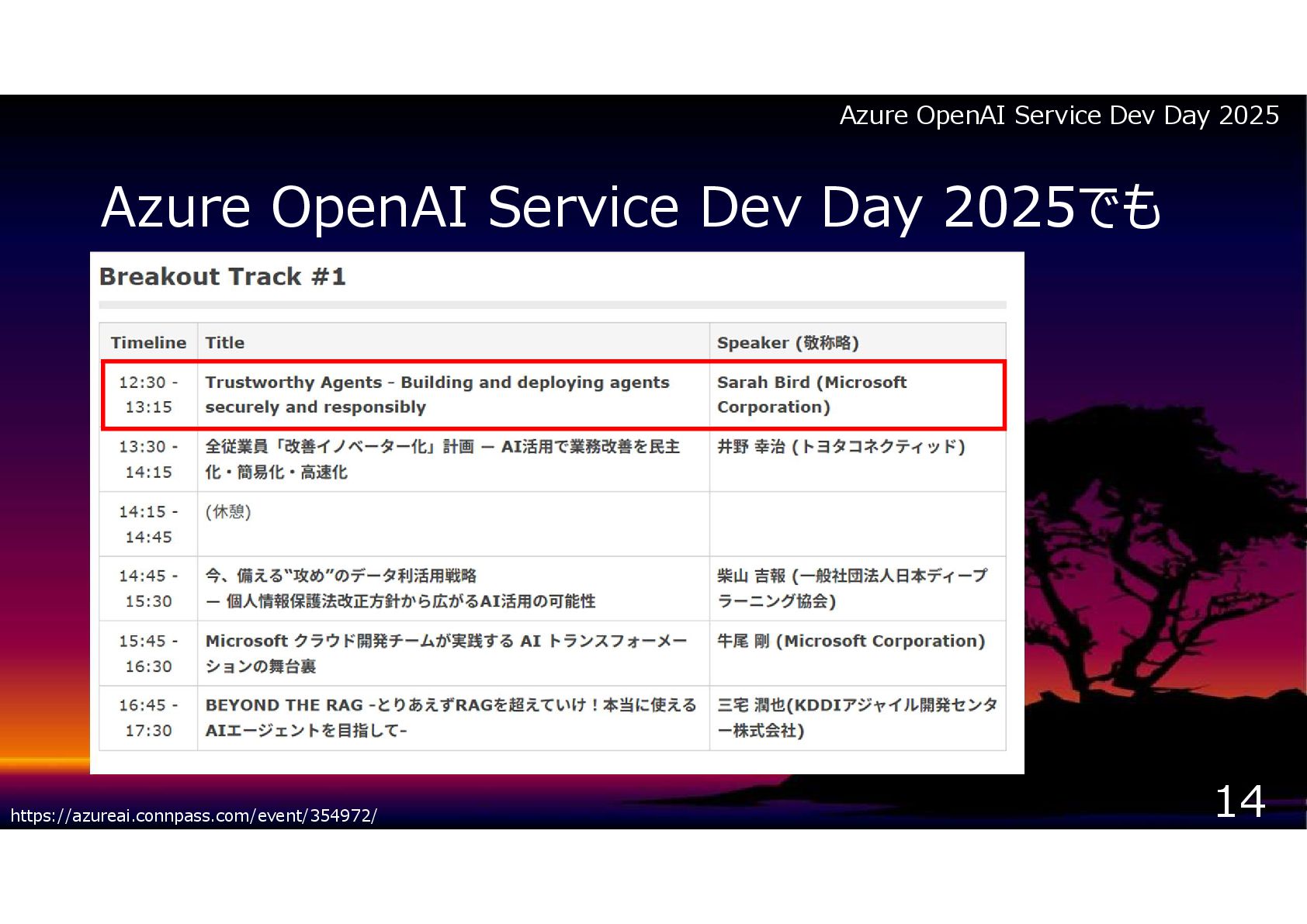The image size is (1307, 924).
Task: Click speaker '牛尾 剛 (Microsoft Corporation)'
Action: coord(851,641)
